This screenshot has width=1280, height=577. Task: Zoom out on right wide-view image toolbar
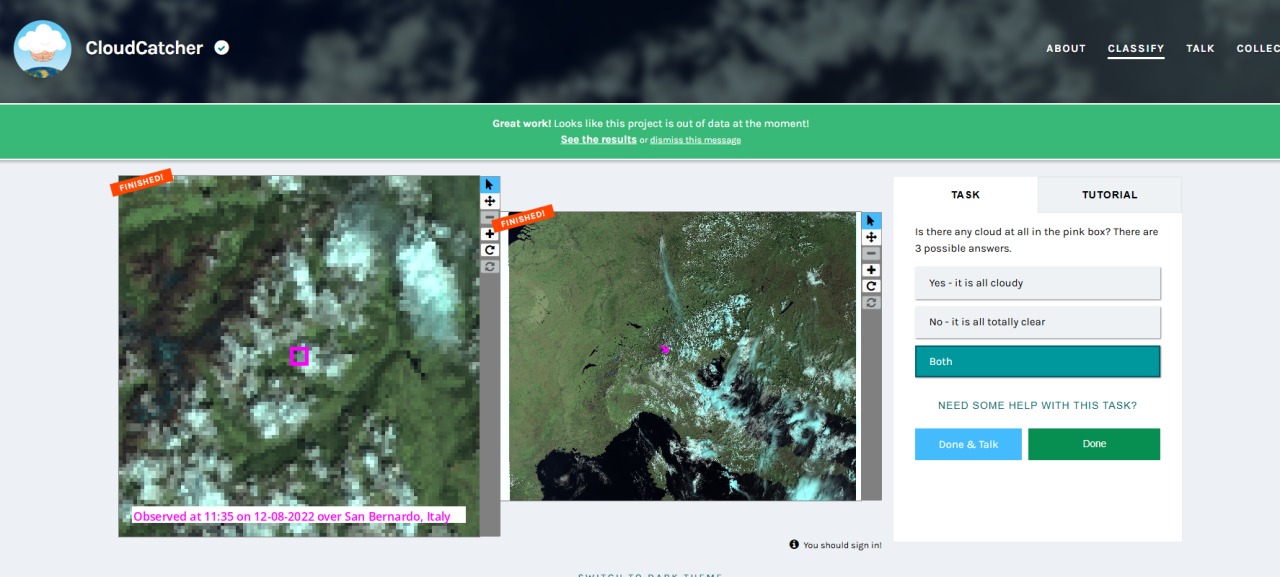click(871, 253)
